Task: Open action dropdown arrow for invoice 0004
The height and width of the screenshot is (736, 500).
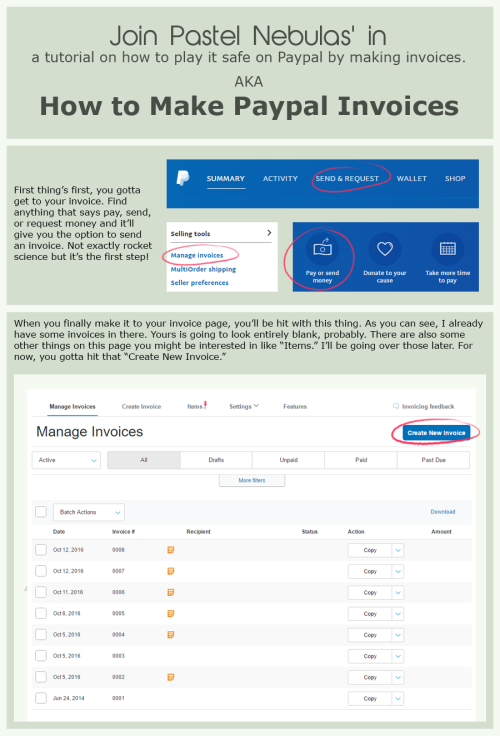Action: coord(398,635)
